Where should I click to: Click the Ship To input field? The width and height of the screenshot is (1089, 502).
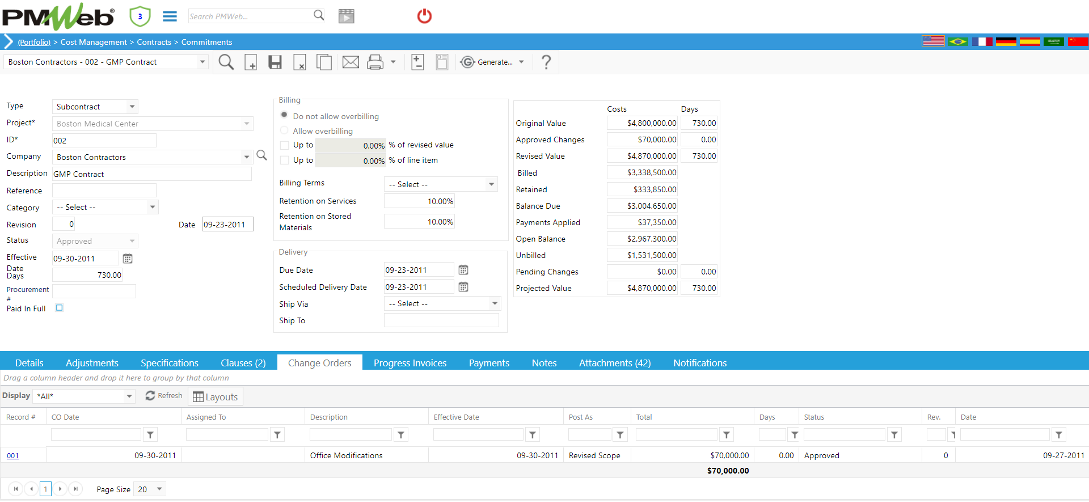pyautogui.click(x=441, y=320)
